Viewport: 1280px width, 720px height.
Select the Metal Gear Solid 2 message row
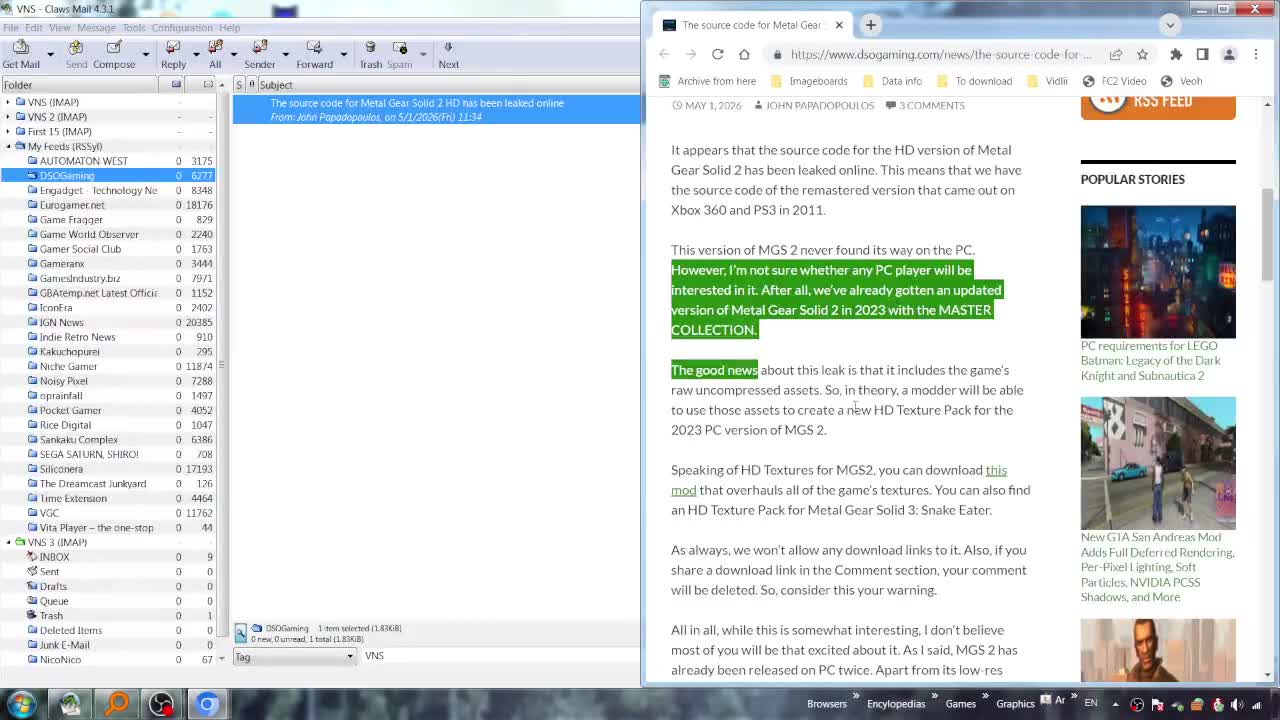tap(437, 110)
